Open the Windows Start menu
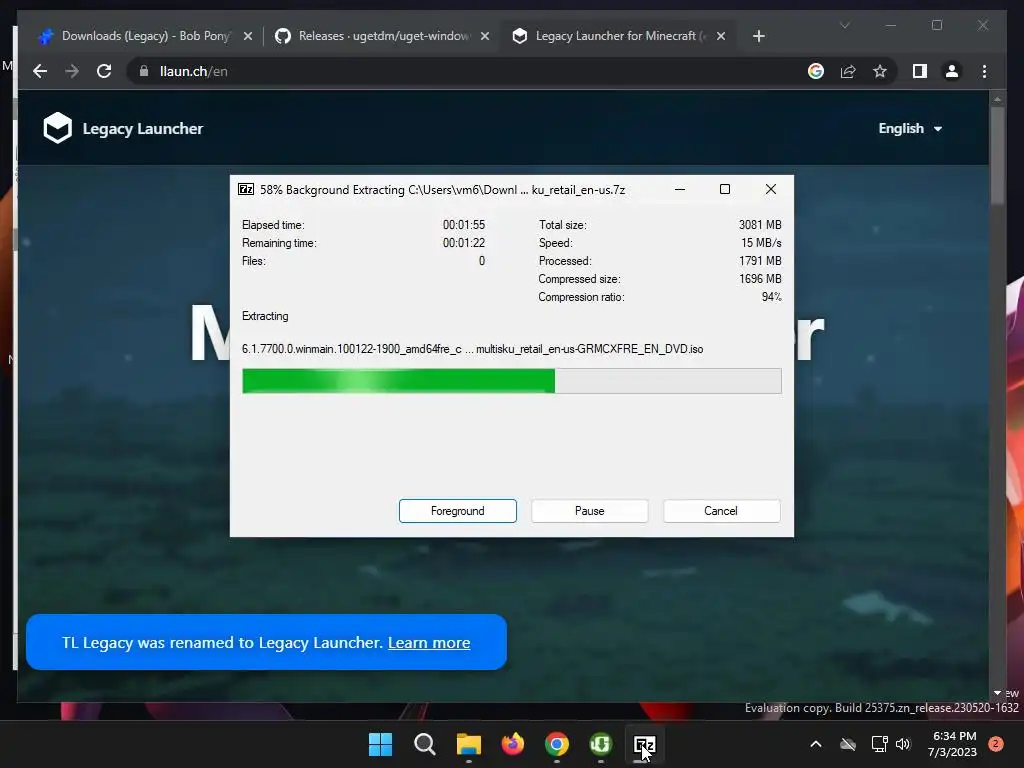Screen dimensions: 1024x768 (380, 744)
